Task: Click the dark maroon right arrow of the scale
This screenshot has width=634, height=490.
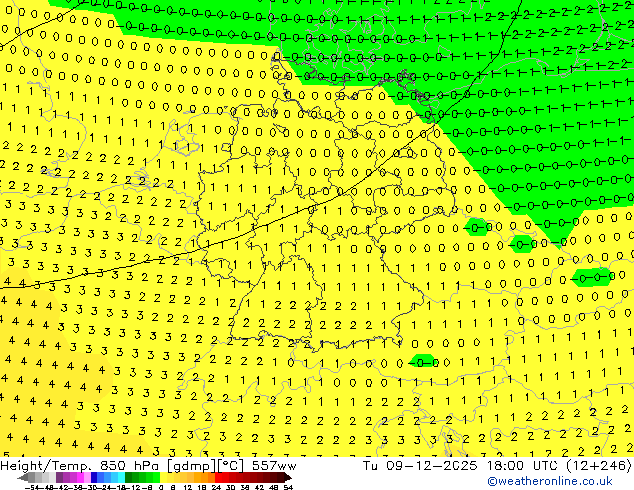Action: (x=288, y=478)
